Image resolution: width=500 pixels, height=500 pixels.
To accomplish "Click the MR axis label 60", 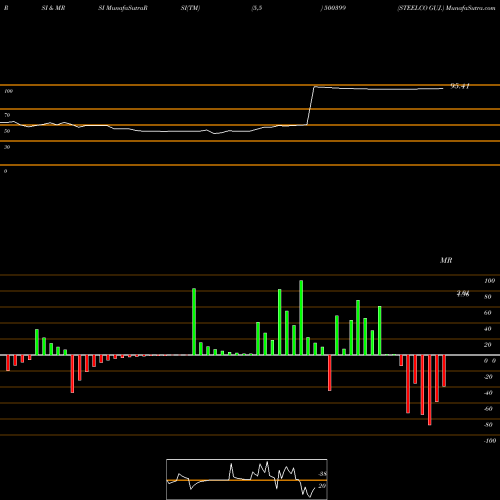I will 488,313.
